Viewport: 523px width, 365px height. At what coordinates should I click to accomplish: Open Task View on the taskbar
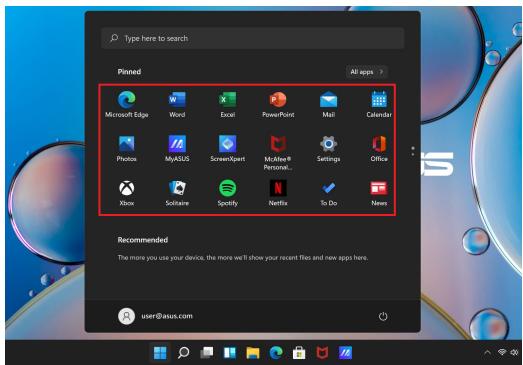pos(207,353)
